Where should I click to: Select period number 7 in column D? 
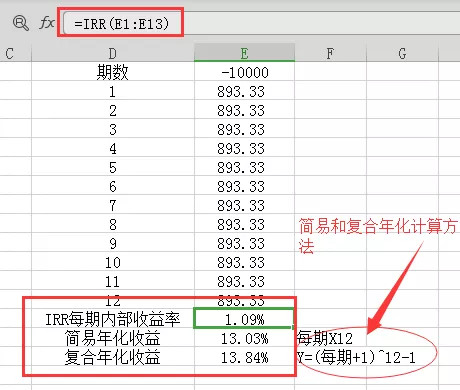[113, 205]
